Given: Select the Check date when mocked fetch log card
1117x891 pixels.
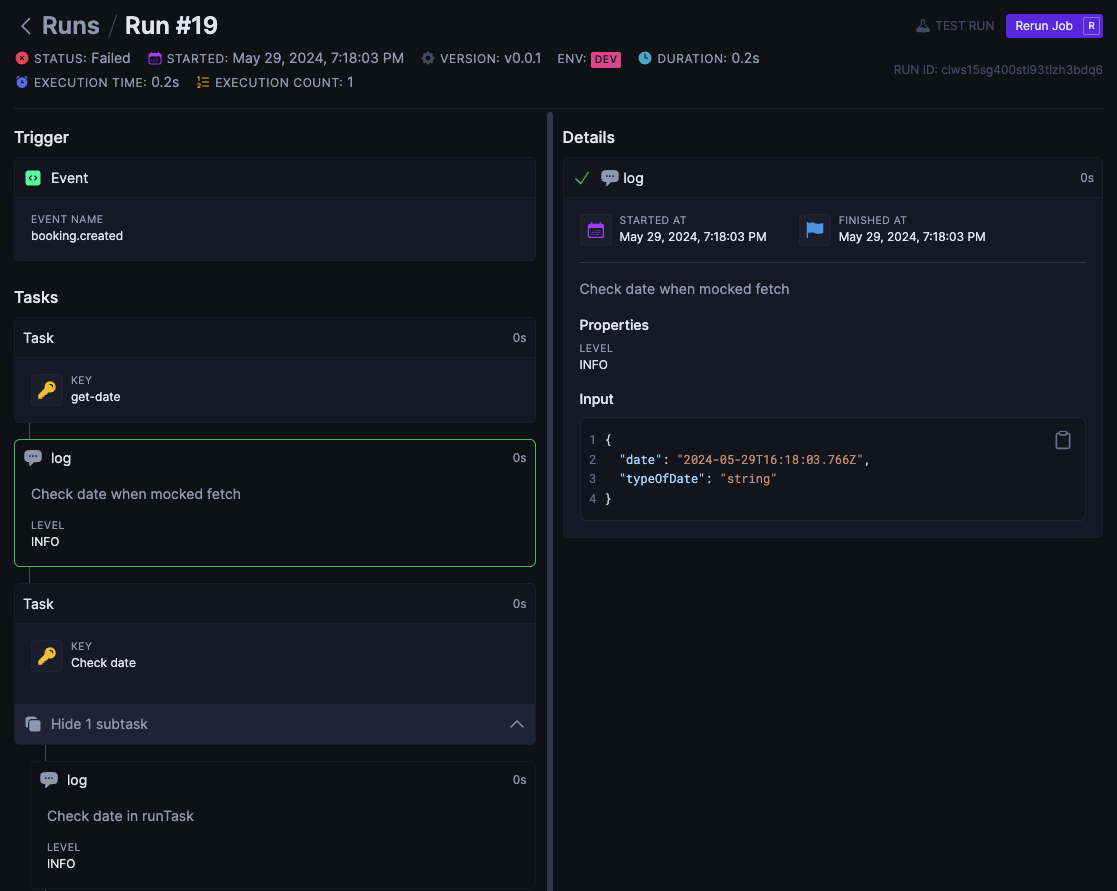Looking at the screenshot, I should coord(275,503).
